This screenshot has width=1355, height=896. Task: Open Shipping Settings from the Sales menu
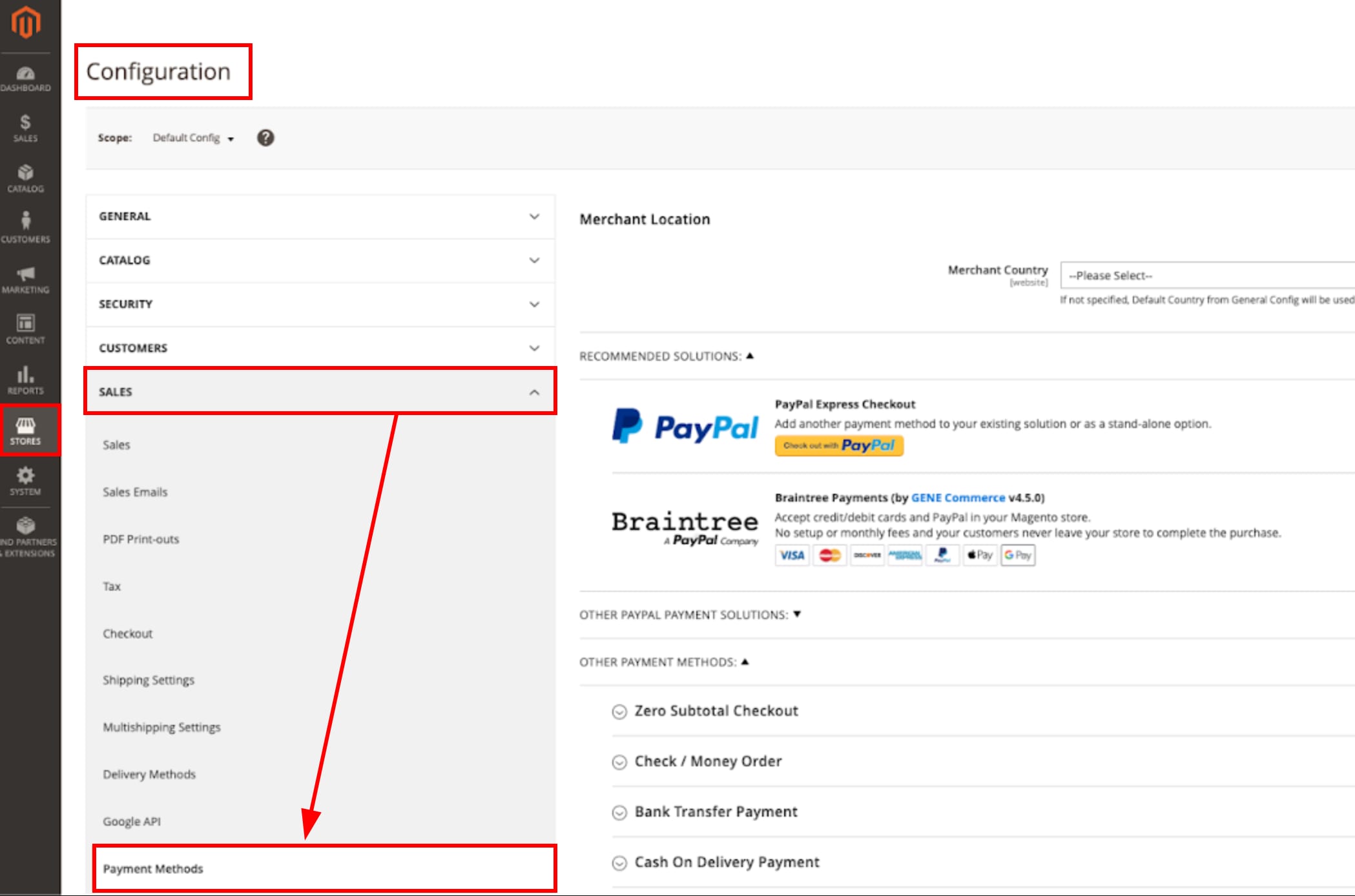(148, 679)
